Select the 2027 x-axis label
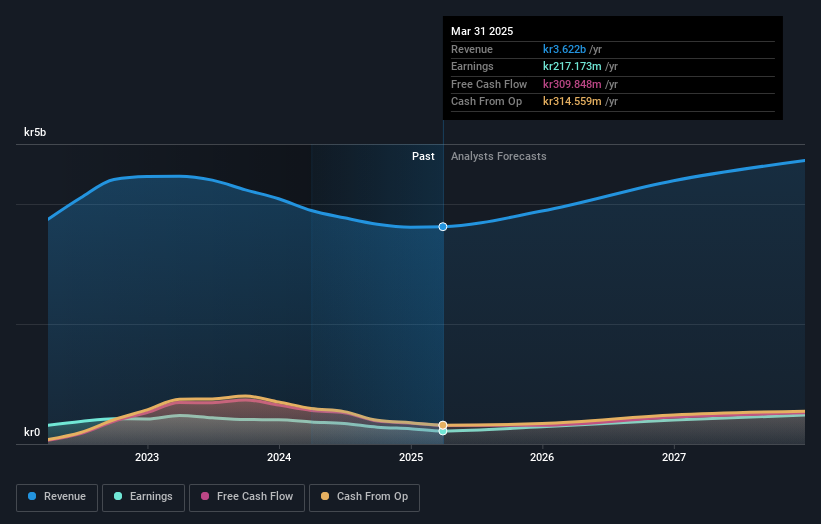Screen dimensions: 821x524 tap(674, 458)
